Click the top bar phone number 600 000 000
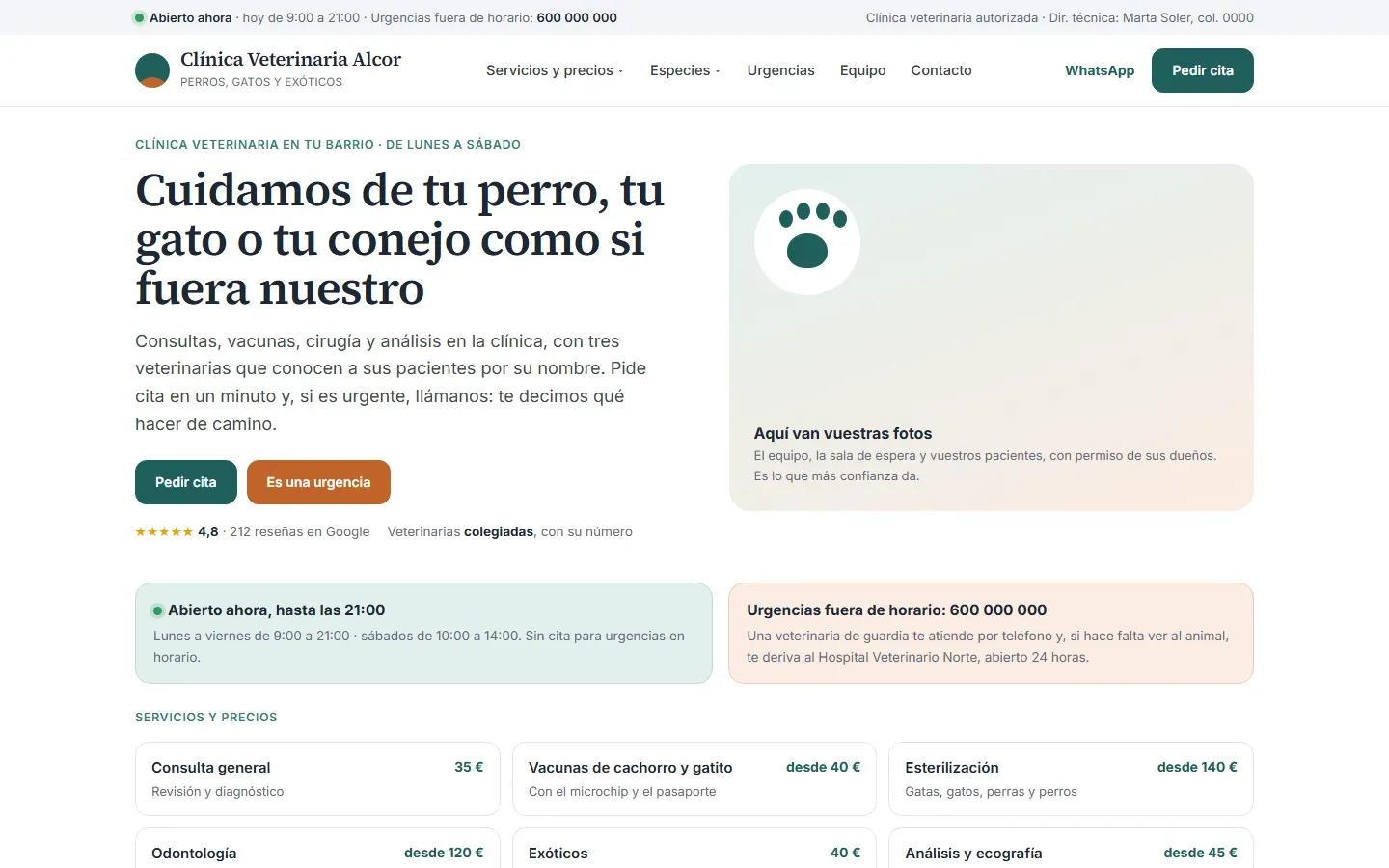 pyautogui.click(x=577, y=17)
